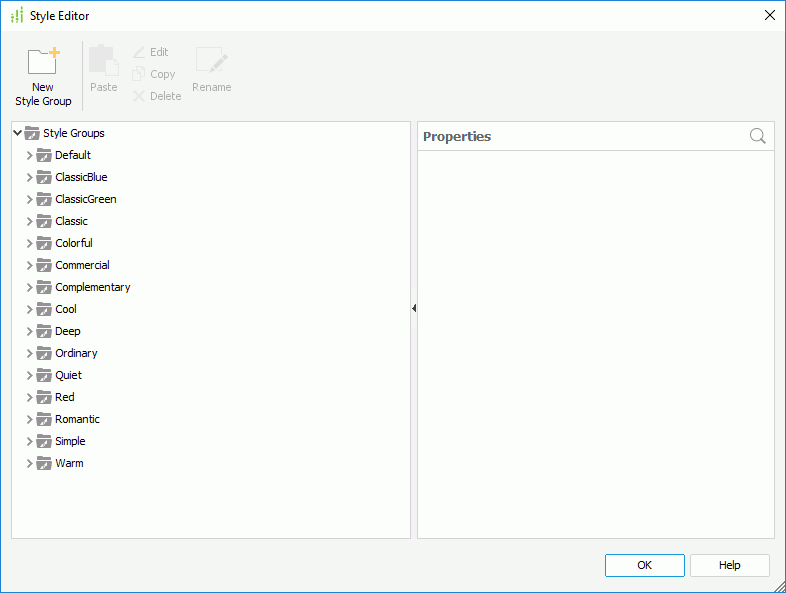Expand the Colorful style group
The height and width of the screenshot is (593, 786).
tap(30, 243)
